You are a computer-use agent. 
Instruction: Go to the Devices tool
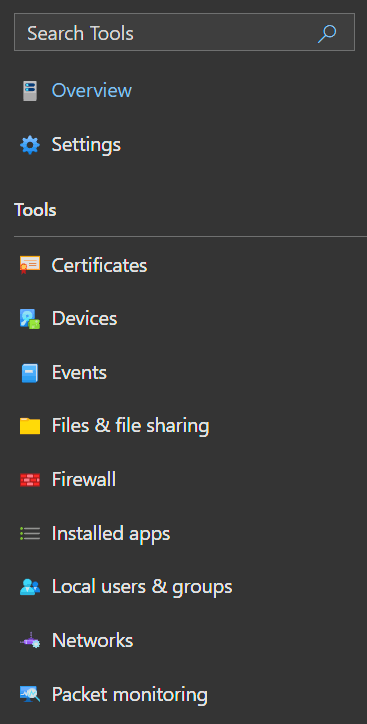click(84, 319)
